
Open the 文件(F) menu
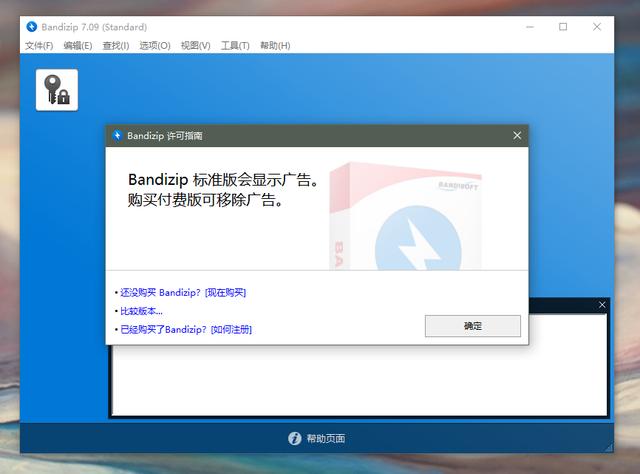pos(39,45)
